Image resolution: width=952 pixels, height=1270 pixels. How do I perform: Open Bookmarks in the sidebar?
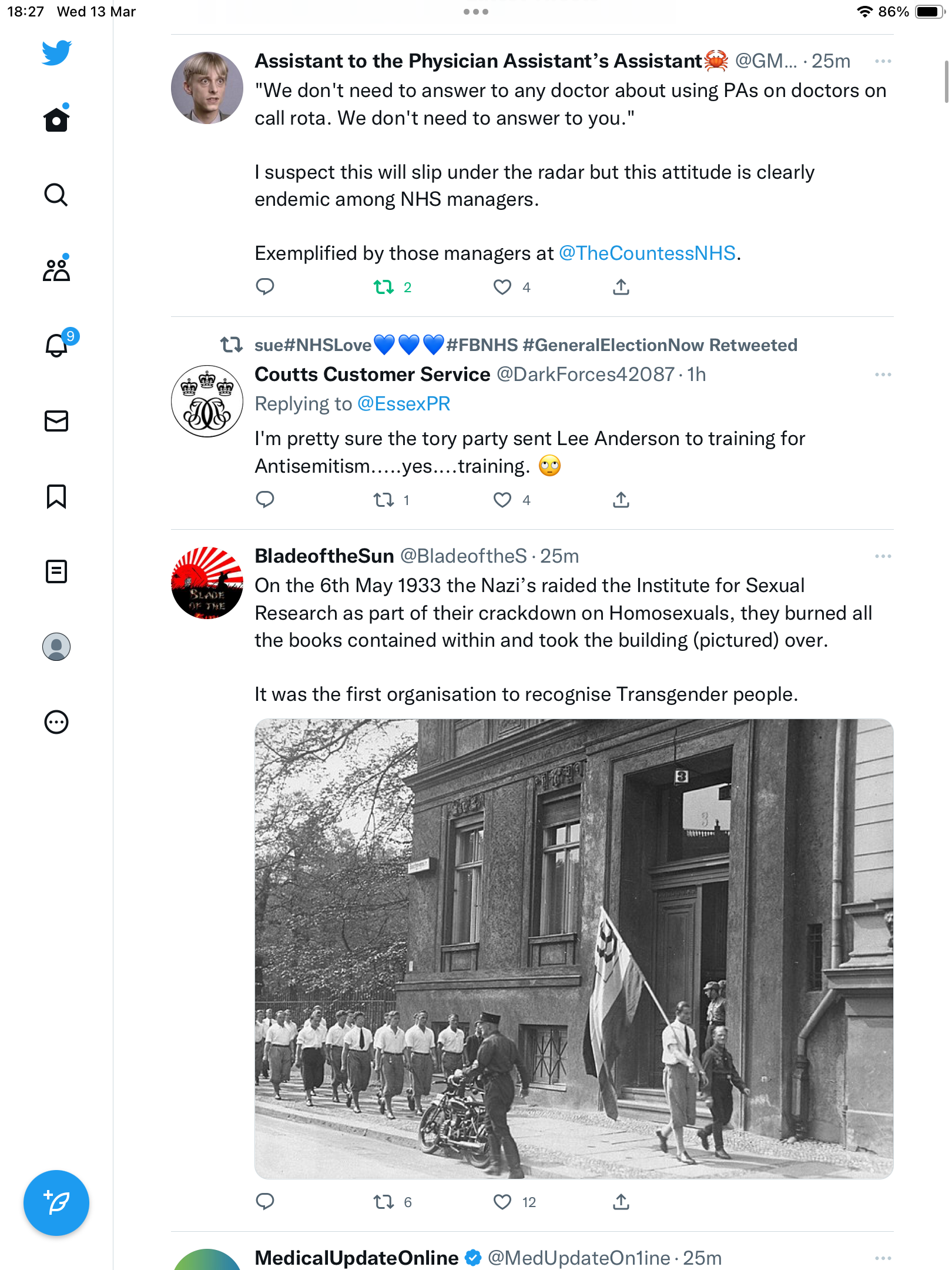tap(56, 496)
